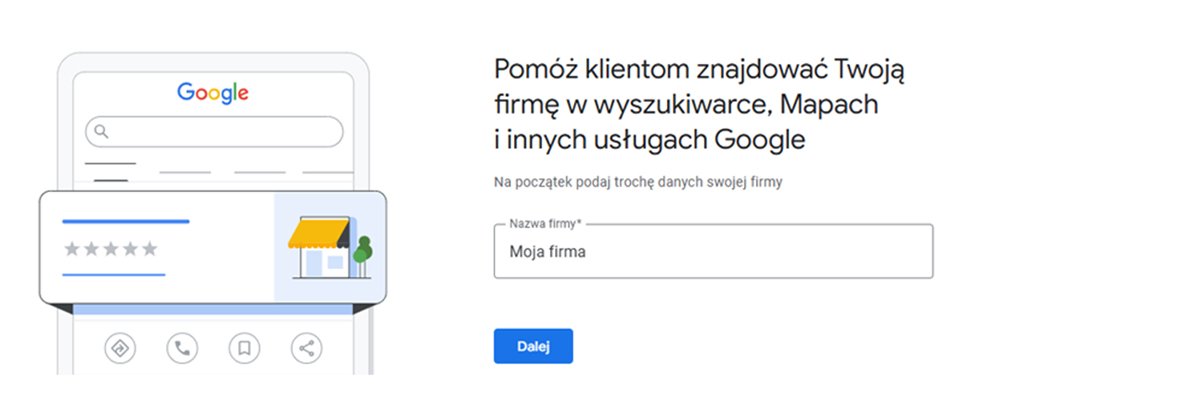Click the bookmark save icon
Viewport: 1200px width, 416px height.
coord(244,348)
